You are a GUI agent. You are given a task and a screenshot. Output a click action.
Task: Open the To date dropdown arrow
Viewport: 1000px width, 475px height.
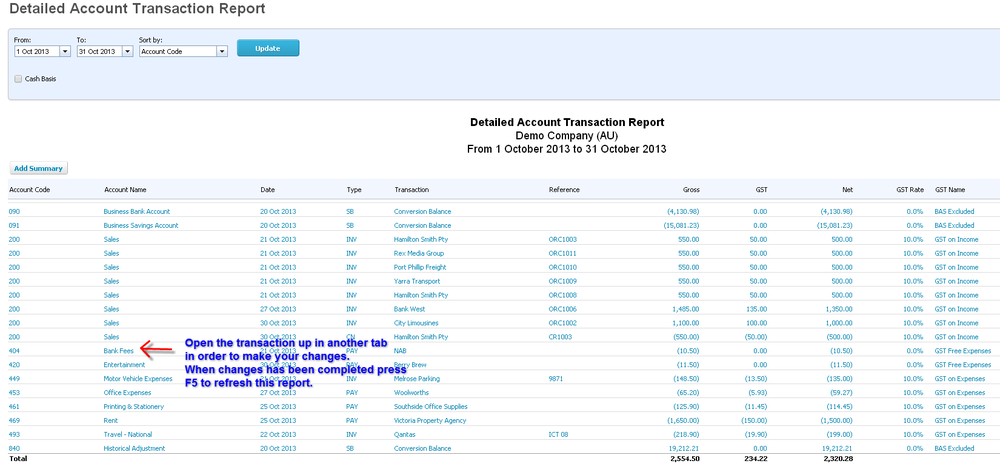click(127, 51)
